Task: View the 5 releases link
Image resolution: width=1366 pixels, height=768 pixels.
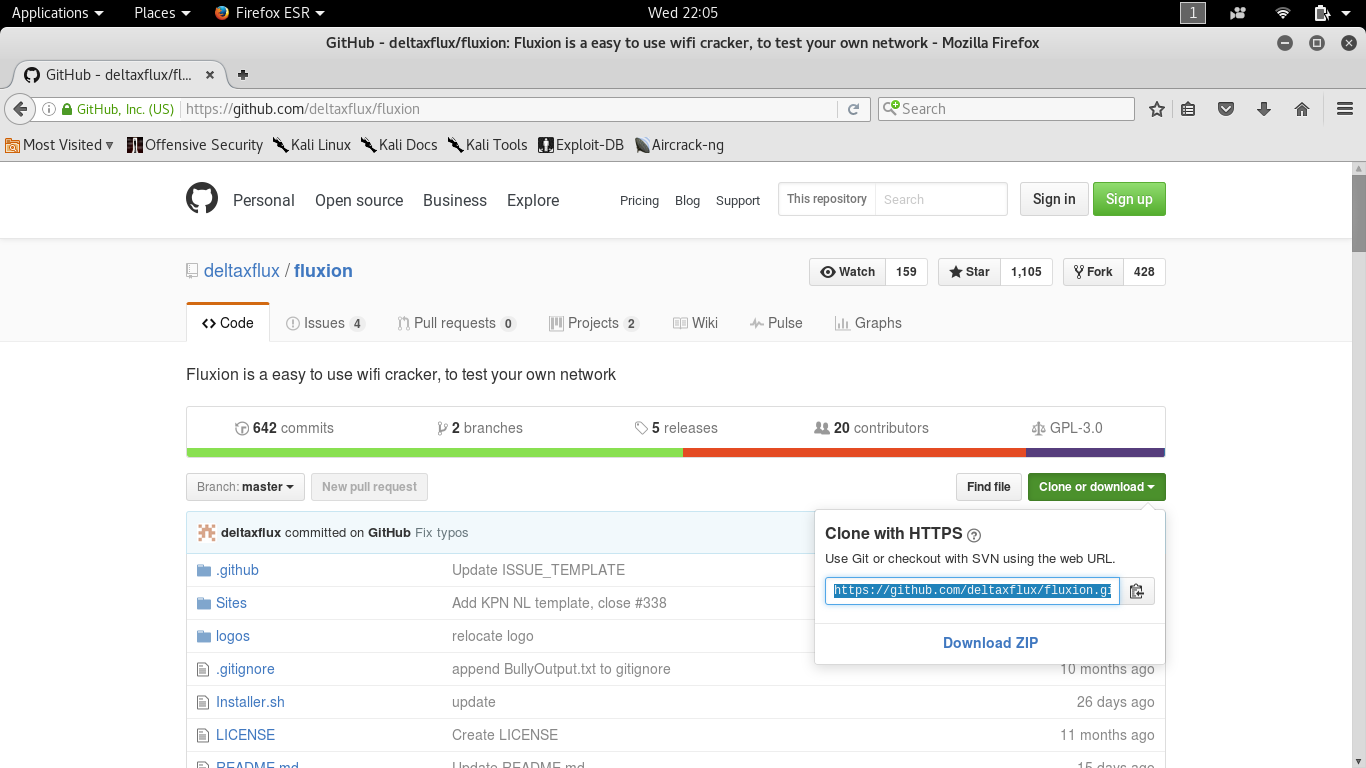Action: click(x=676, y=428)
